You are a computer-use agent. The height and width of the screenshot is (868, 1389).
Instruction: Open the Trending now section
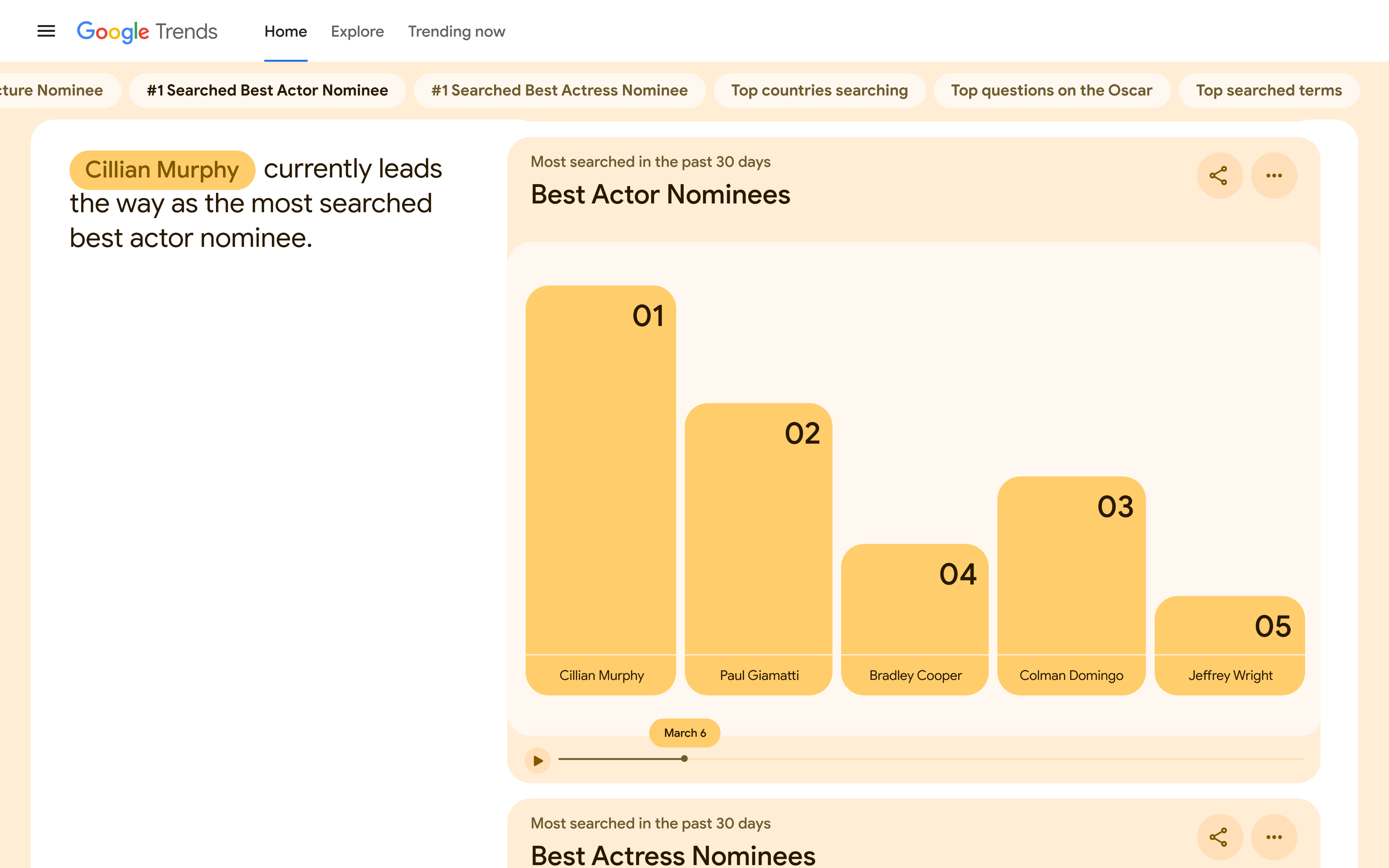(x=456, y=32)
